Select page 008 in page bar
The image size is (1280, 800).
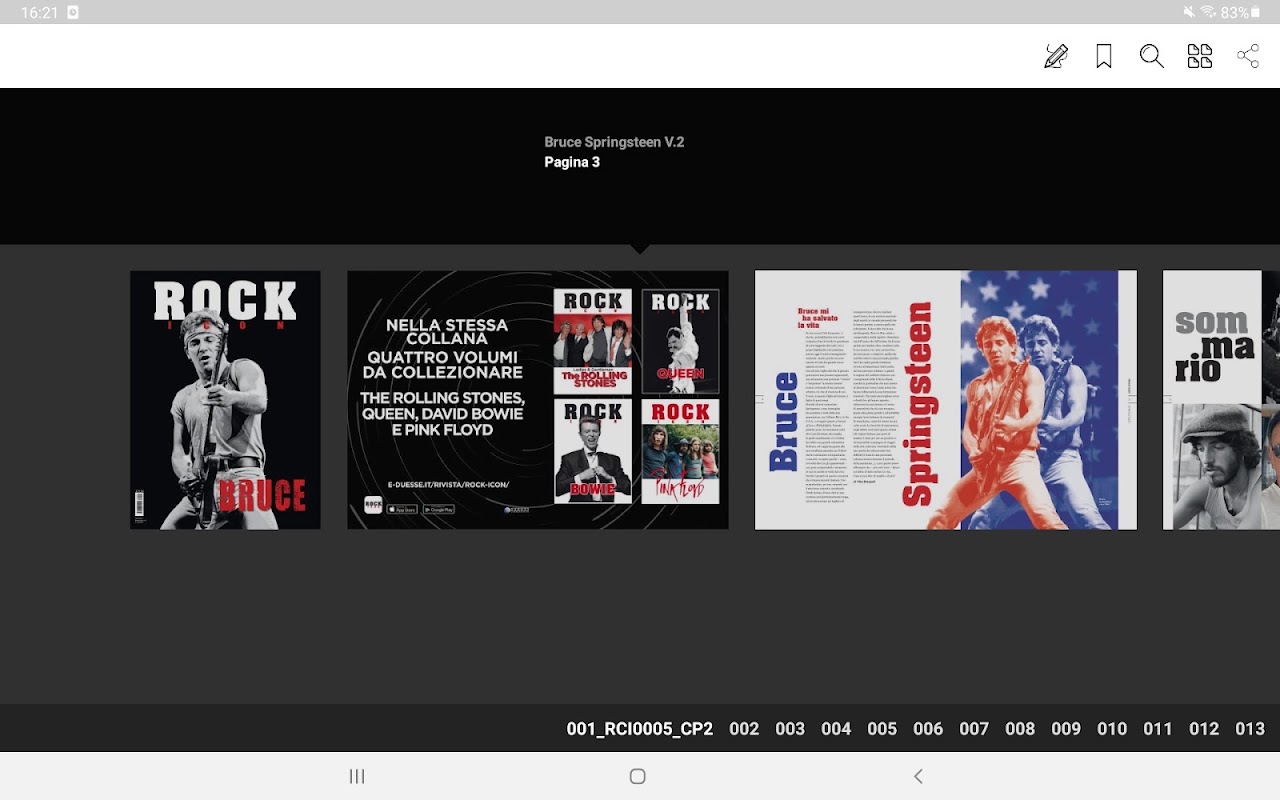coord(1020,729)
